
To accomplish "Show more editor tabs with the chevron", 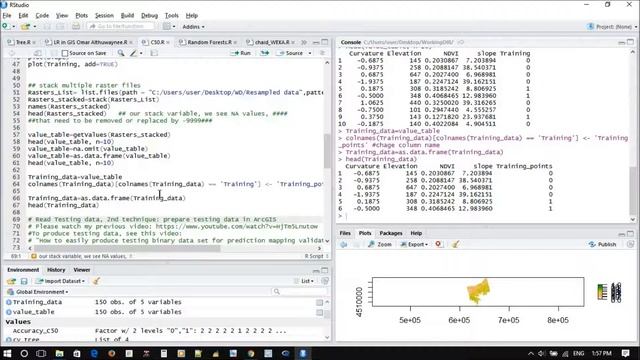I will pos(304,42).
